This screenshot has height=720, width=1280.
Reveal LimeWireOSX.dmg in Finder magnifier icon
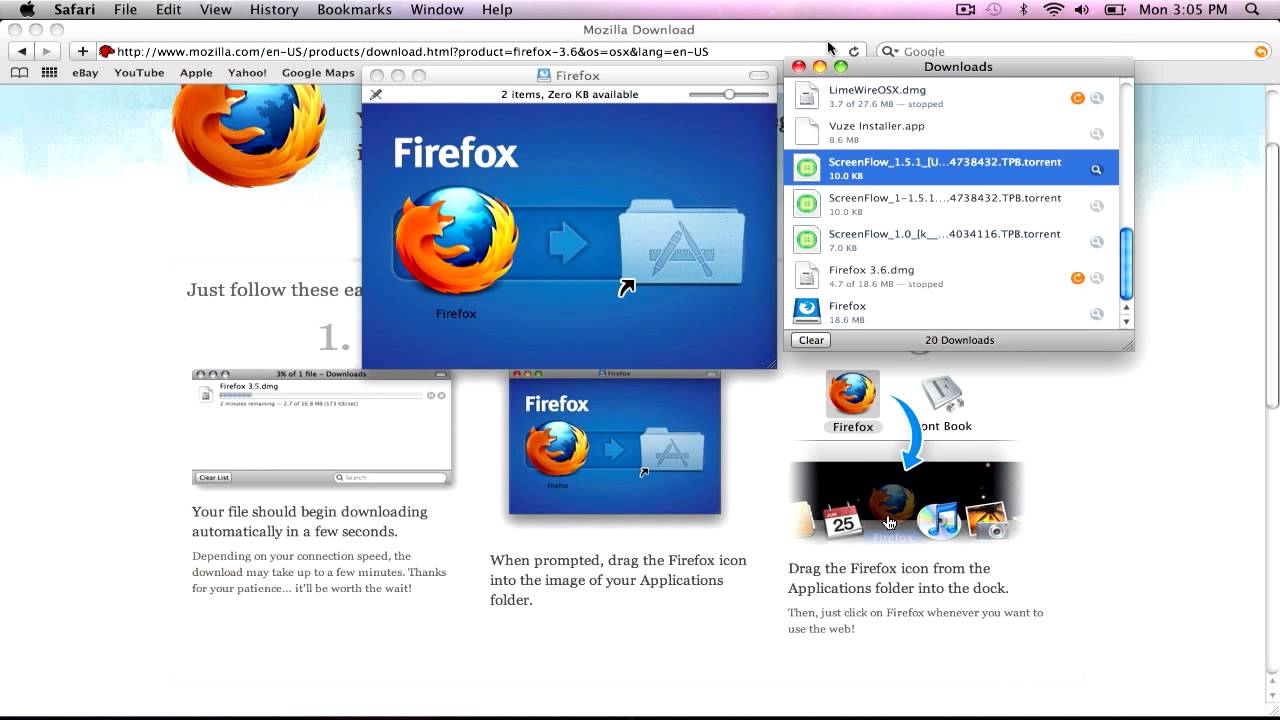click(x=1097, y=98)
